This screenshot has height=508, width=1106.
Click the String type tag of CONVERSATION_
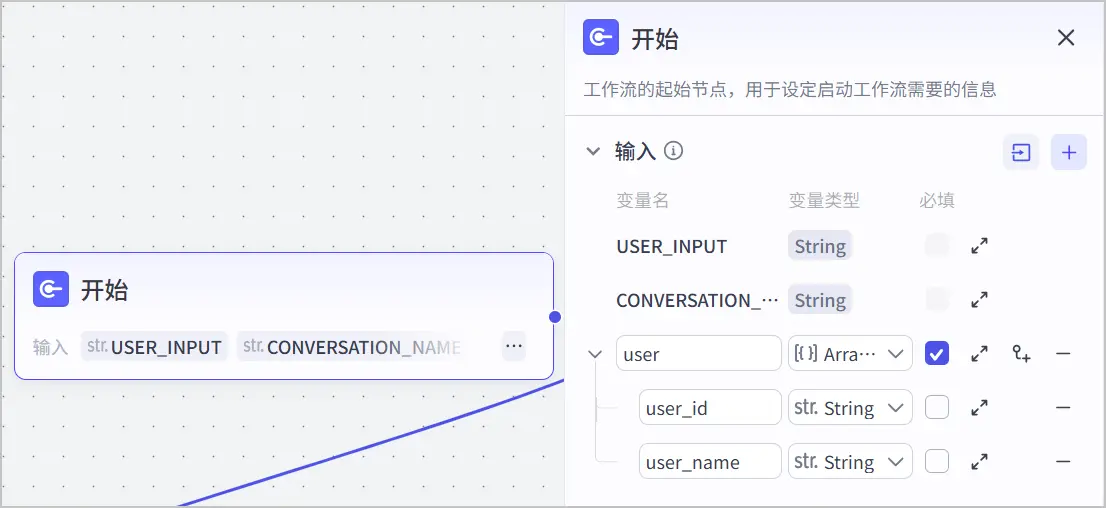pos(820,300)
